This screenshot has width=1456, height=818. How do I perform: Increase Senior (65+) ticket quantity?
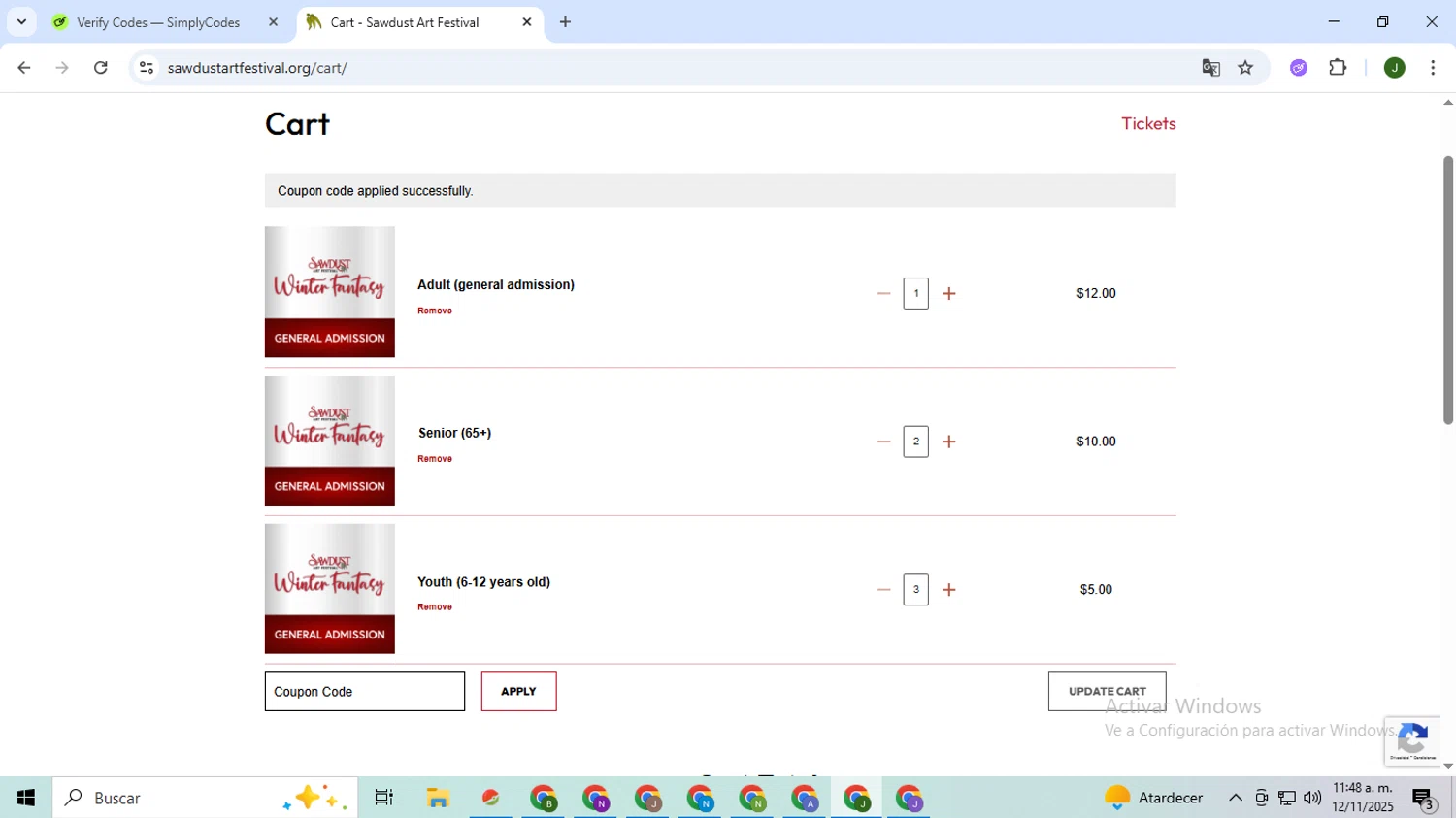pyautogui.click(x=949, y=442)
